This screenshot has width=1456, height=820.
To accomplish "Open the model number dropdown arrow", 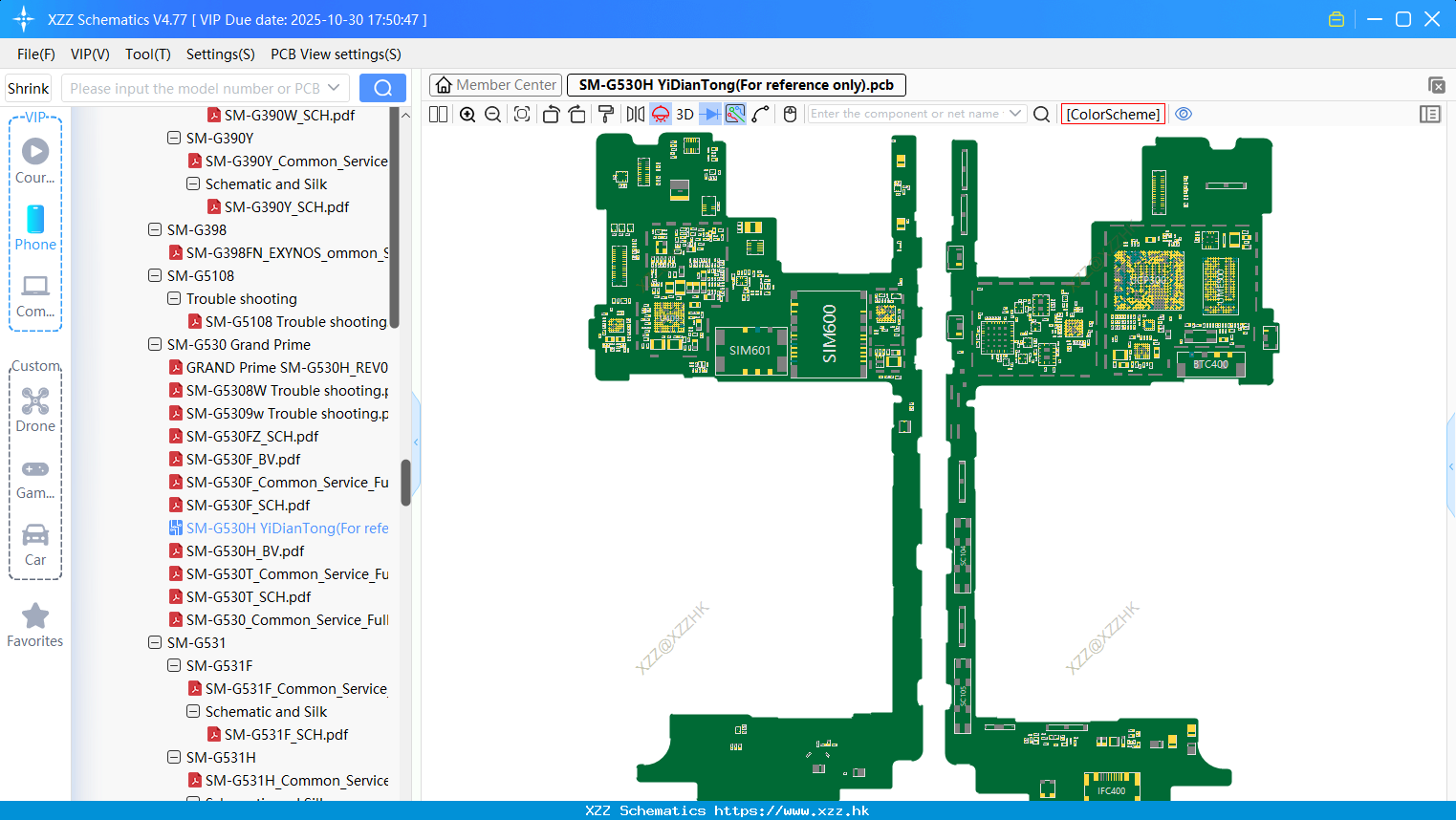I will [334, 88].
